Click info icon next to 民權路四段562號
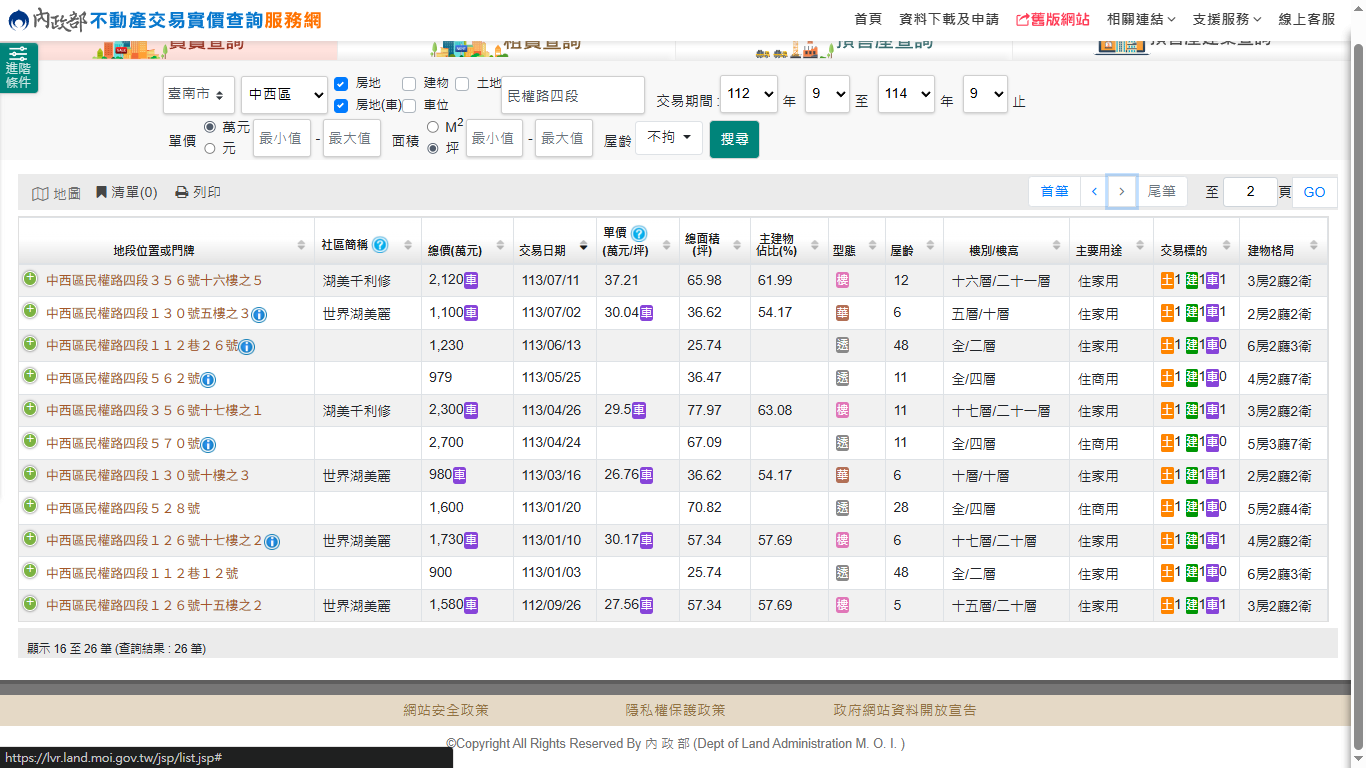Viewport: 1366px width, 768px height. click(x=208, y=379)
